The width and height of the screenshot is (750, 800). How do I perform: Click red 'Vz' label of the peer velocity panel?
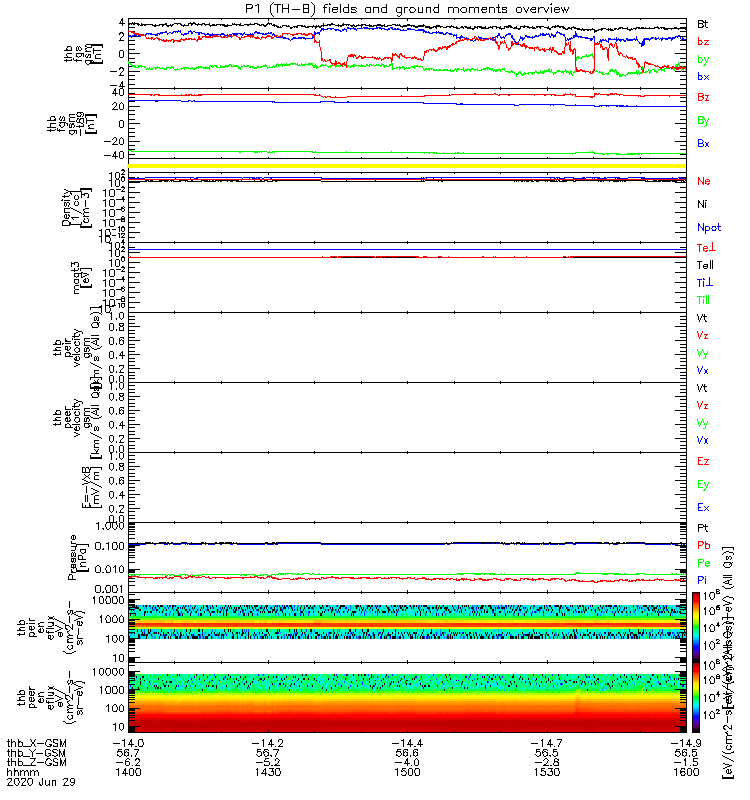[x=702, y=405]
